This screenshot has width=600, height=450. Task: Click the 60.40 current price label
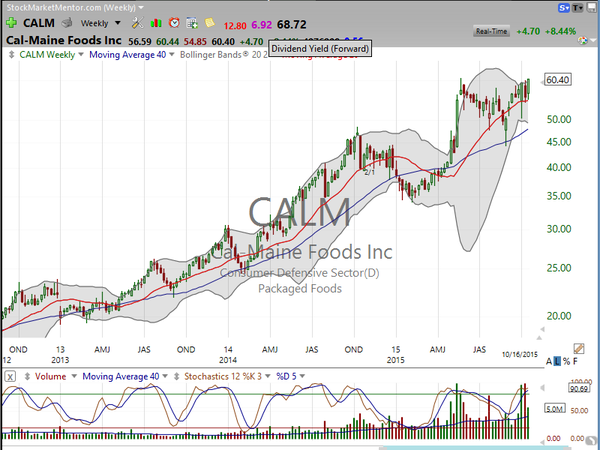[x=558, y=80]
